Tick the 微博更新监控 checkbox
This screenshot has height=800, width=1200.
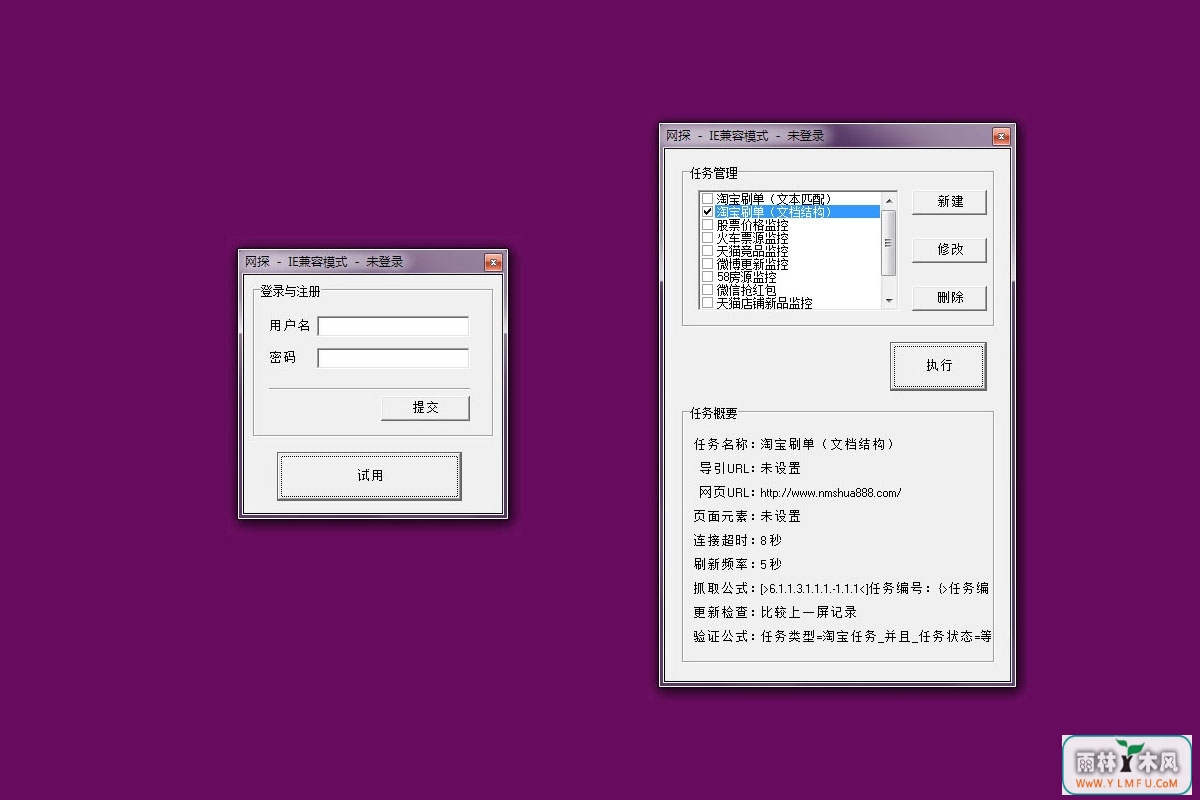pos(707,264)
